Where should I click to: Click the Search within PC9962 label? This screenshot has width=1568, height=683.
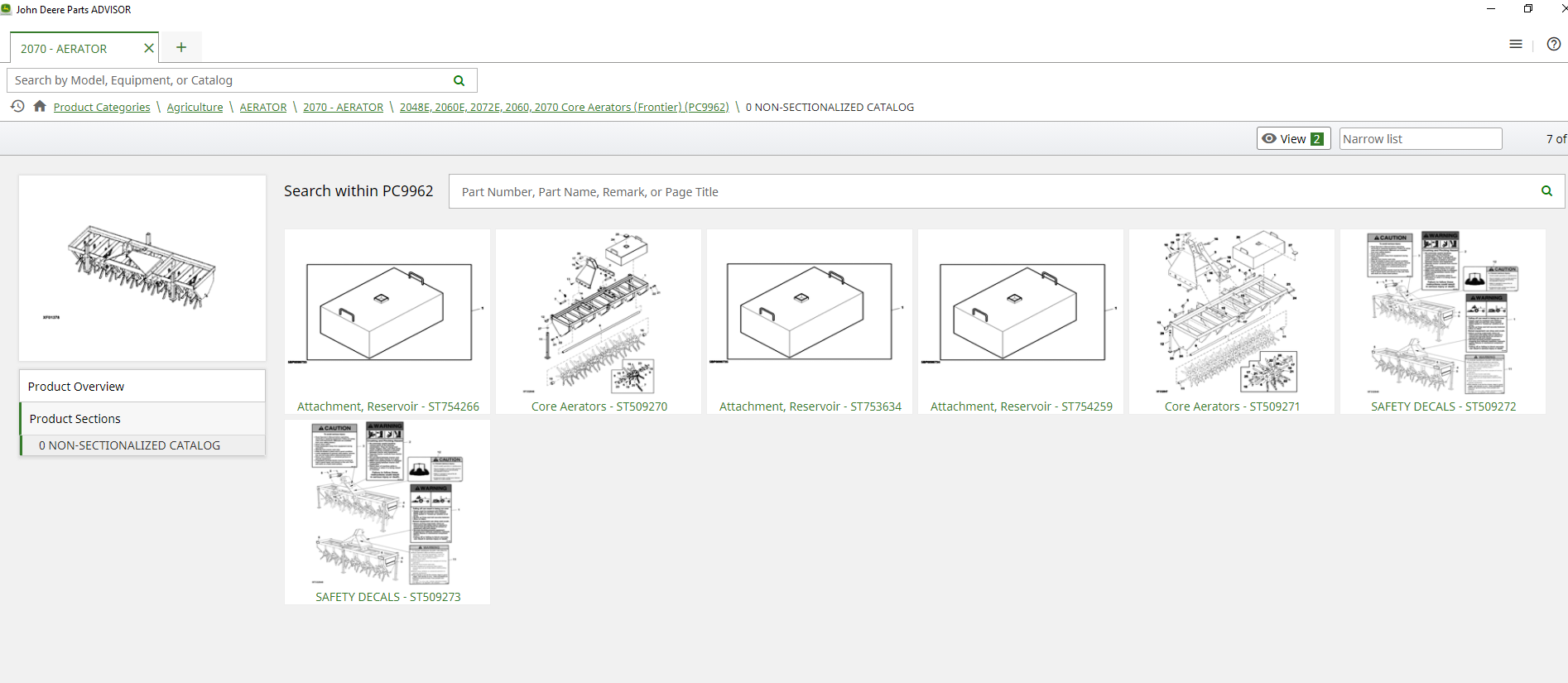point(358,191)
